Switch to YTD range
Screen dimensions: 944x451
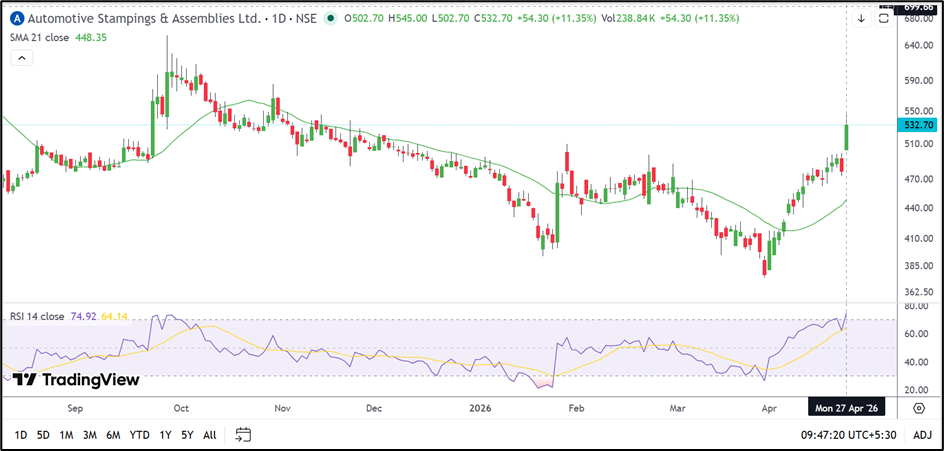click(141, 435)
